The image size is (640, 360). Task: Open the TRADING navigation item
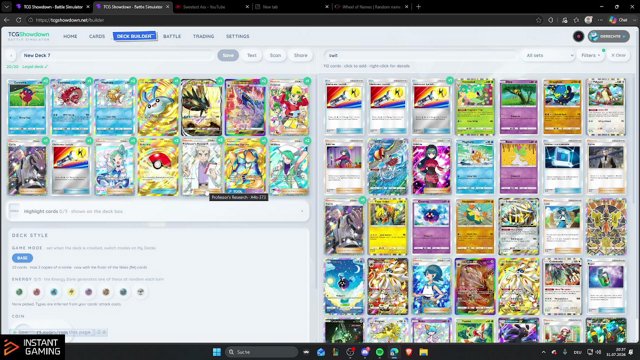(x=204, y=36)
